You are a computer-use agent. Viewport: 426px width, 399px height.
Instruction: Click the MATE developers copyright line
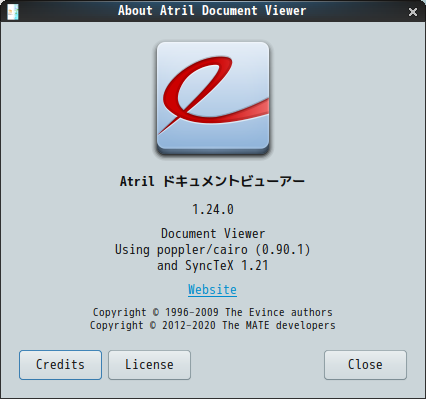click(213, 325)
